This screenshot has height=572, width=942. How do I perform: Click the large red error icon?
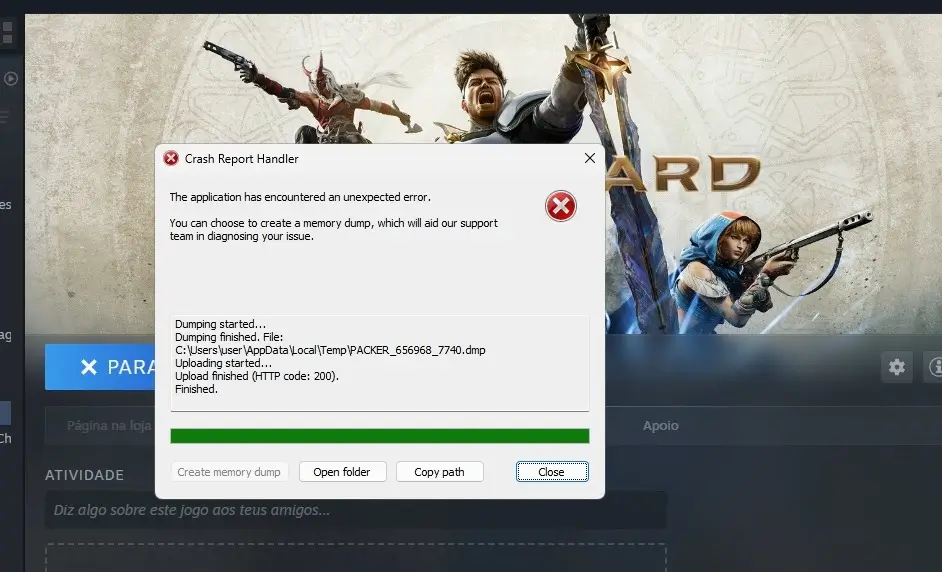561,206
